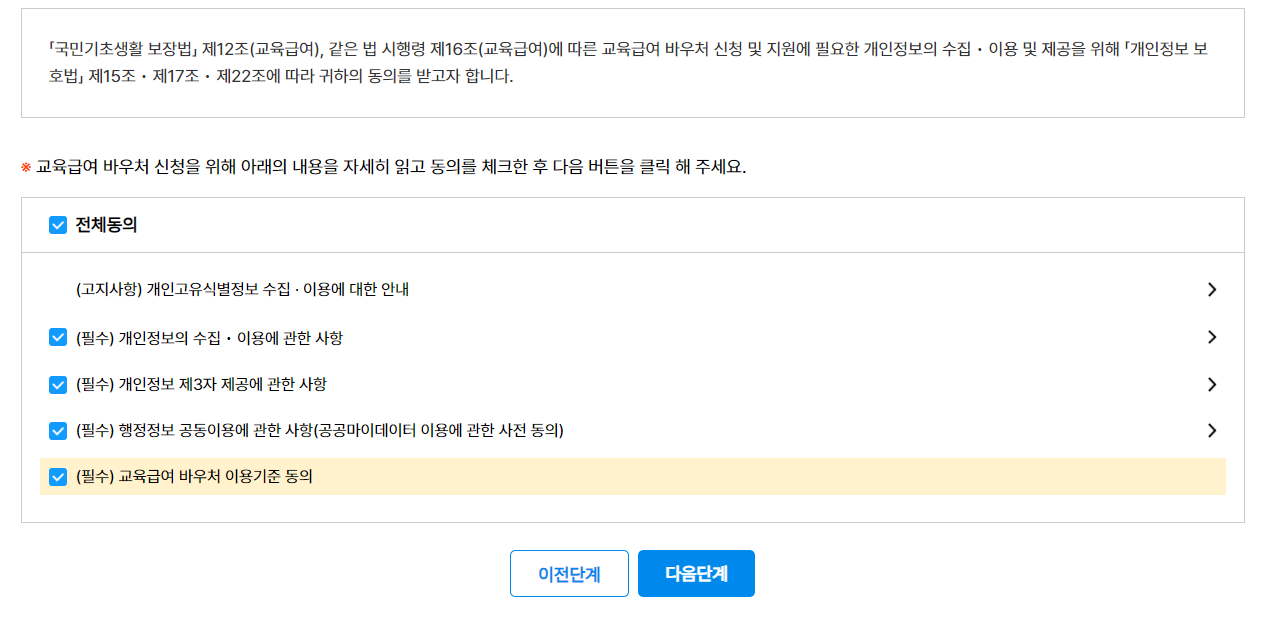The image size is (1269, 629).
Task: Toggle the master agreement checkbox again
Action: point(58,225)
